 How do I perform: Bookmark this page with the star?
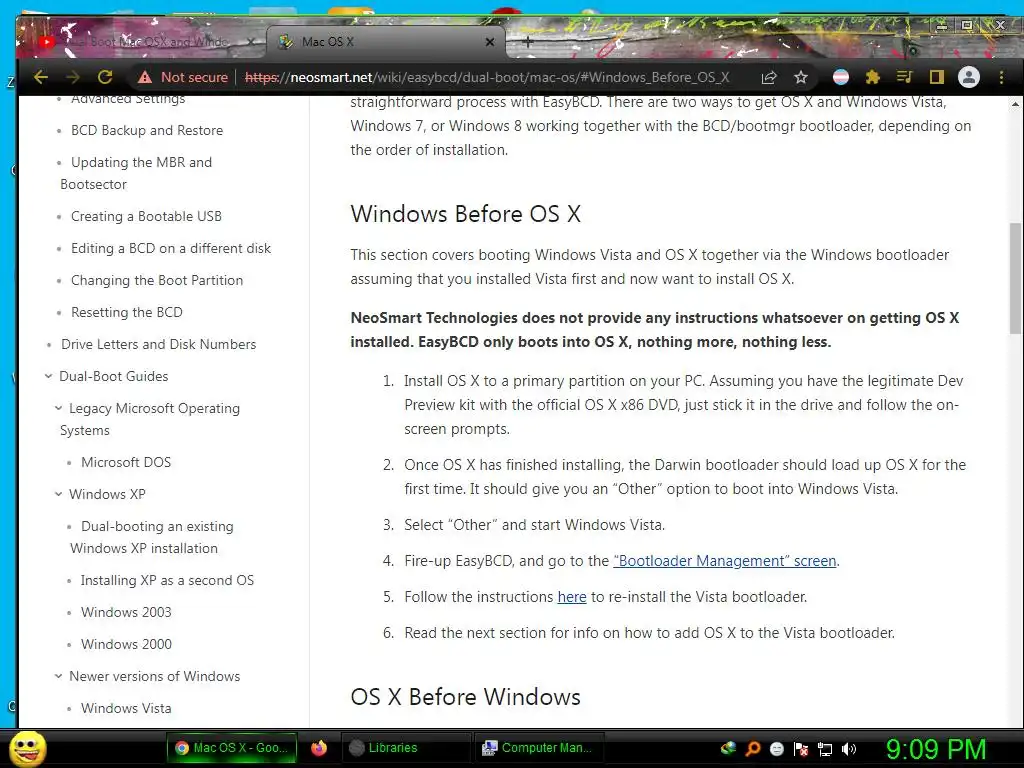(x=801, y=77)
